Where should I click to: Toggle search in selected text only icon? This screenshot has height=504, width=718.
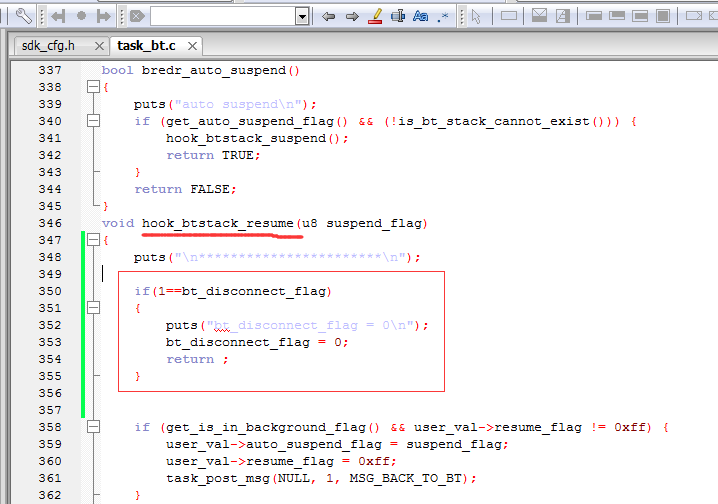tap(398, 16)
